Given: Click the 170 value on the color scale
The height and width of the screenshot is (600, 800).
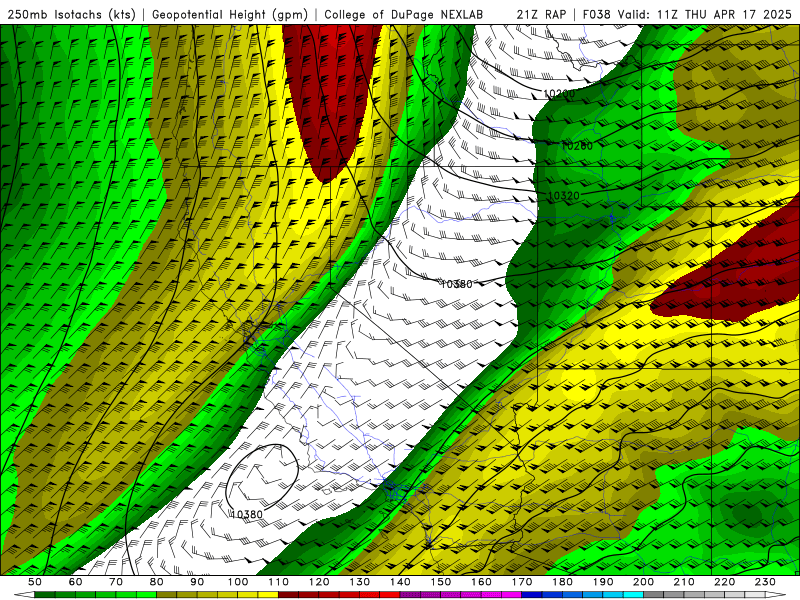Looking at the screenshot, I should pyautogui.click(x=522, y=582).
